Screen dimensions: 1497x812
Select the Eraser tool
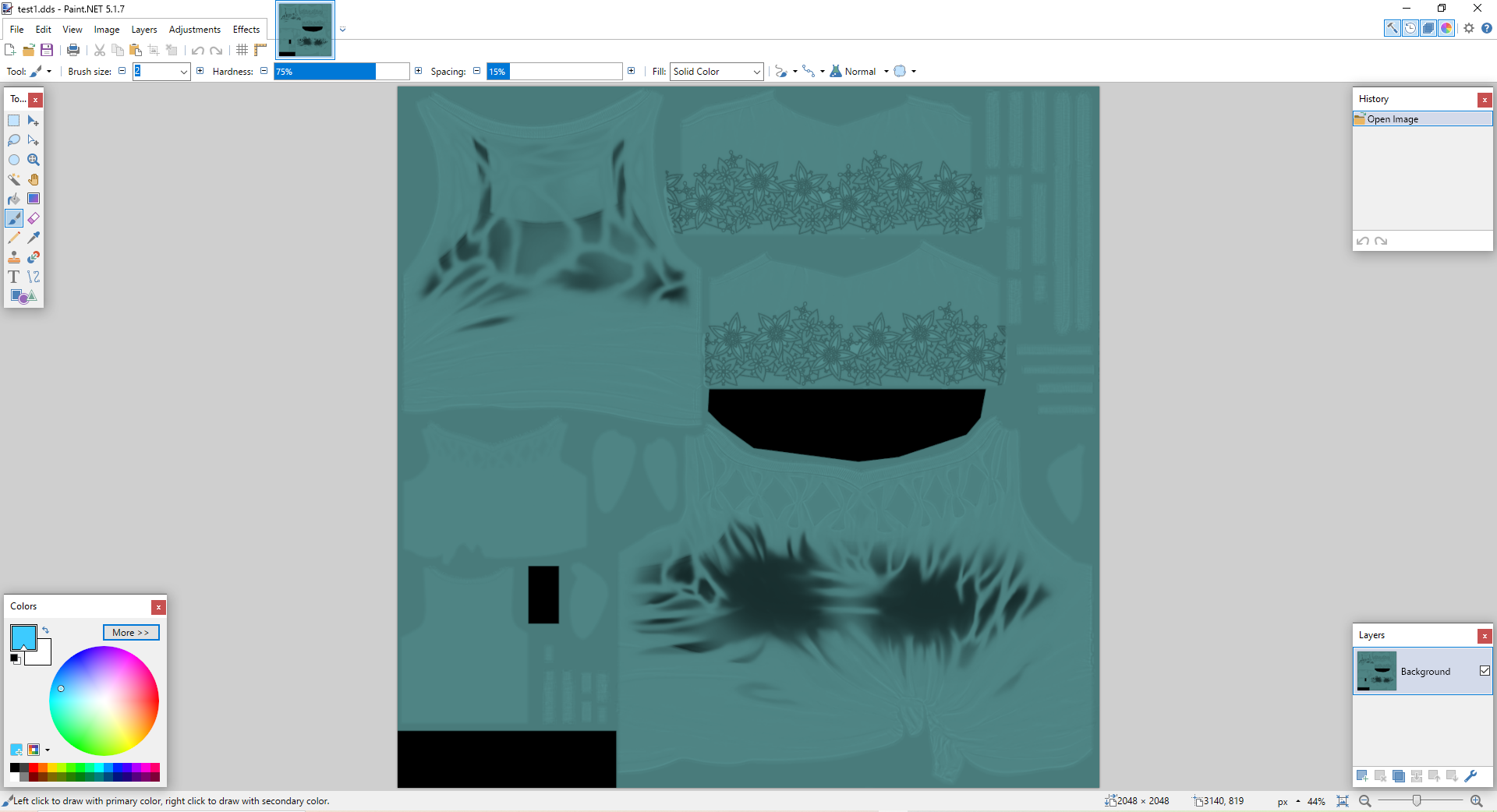[34, 218]
